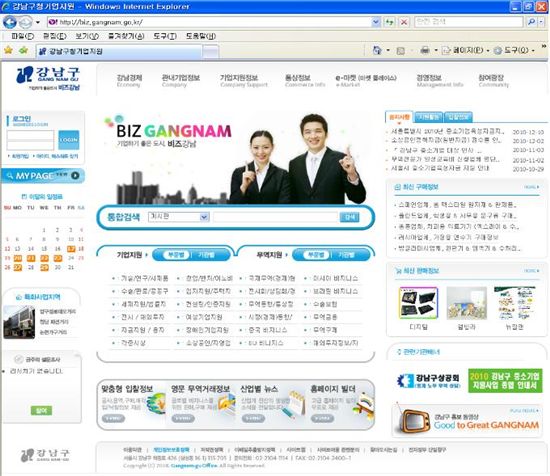Open the 파일(F) menu

23,36
